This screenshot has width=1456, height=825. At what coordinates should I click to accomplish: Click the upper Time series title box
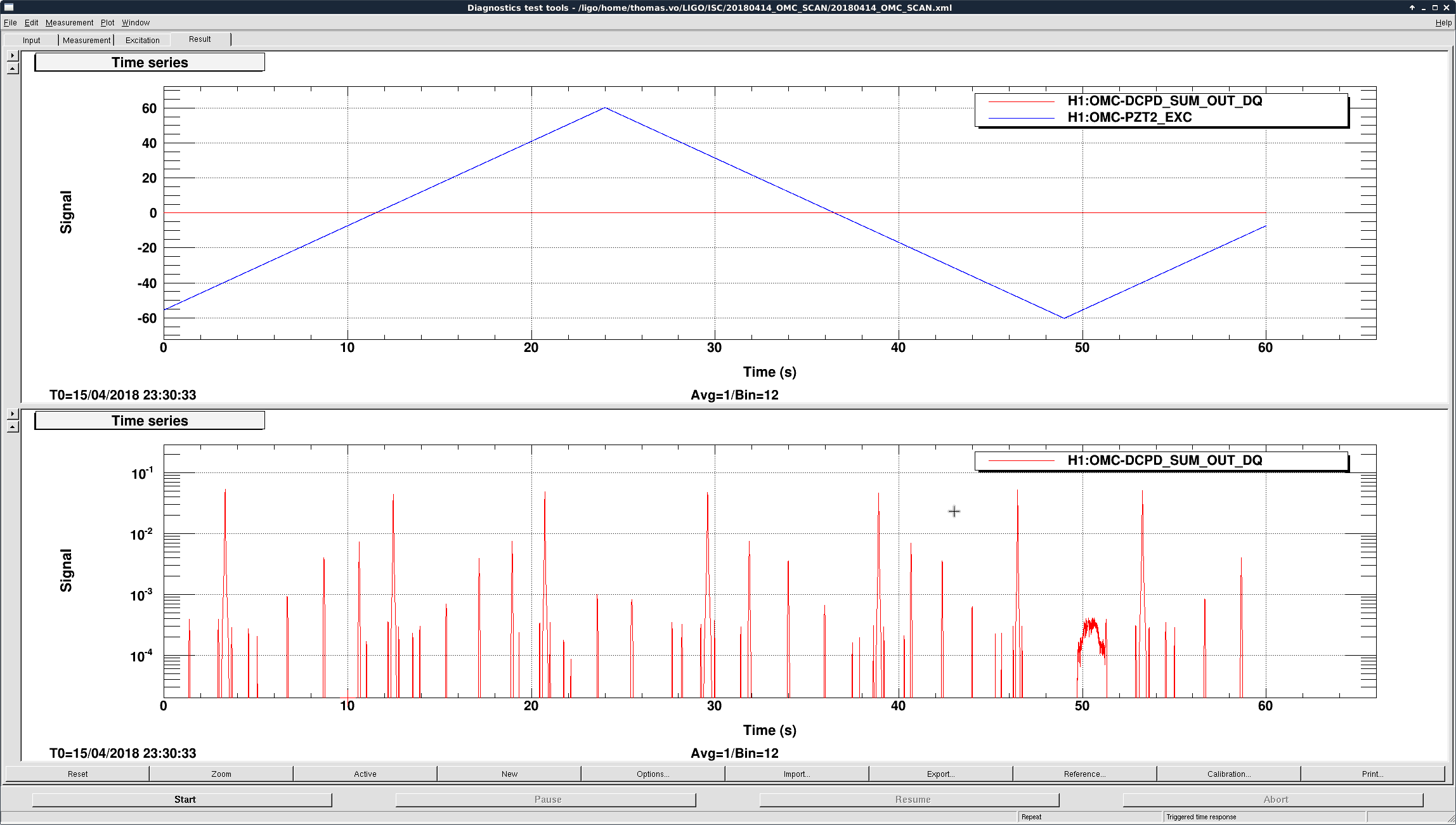click(x=150, y=62)
